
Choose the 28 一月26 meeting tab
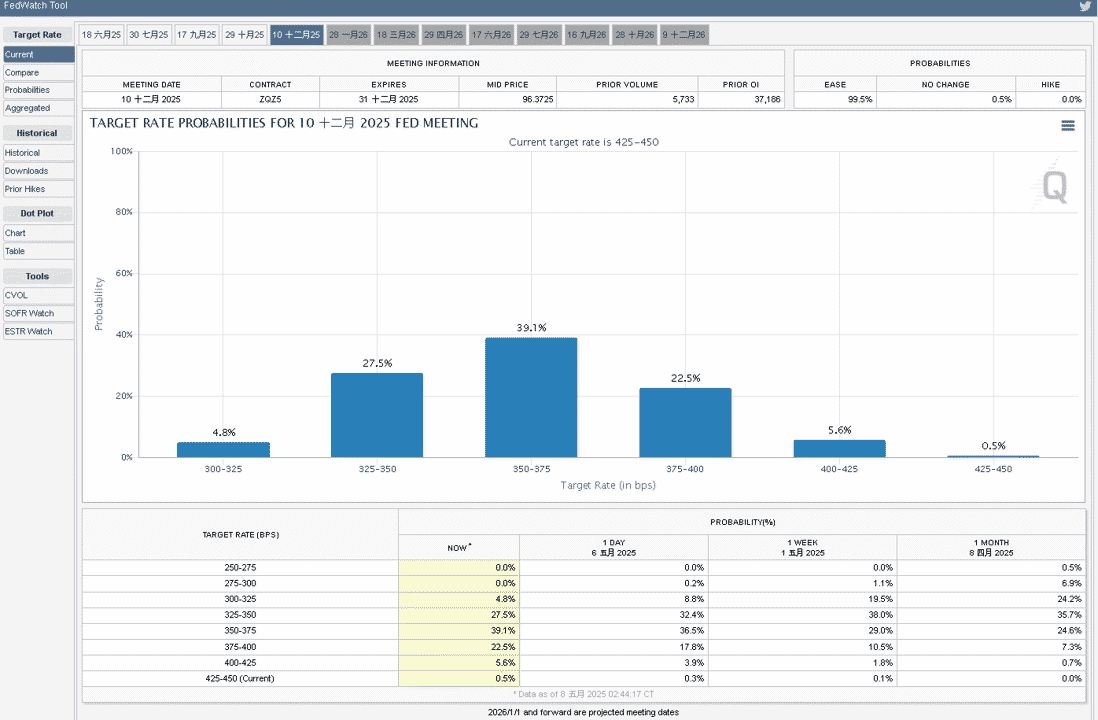(x=348, y=35)
